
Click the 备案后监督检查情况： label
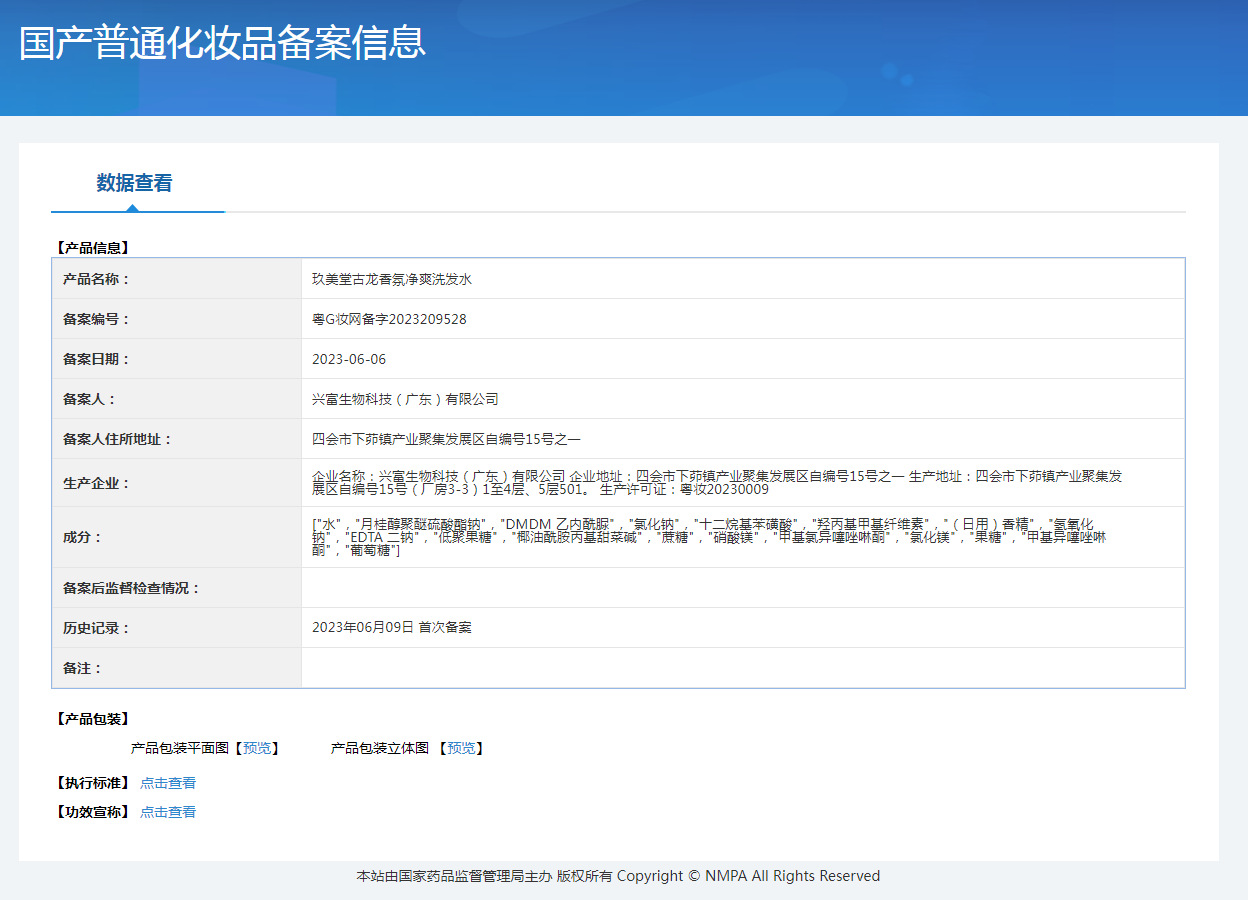click(x=132, y=588)
